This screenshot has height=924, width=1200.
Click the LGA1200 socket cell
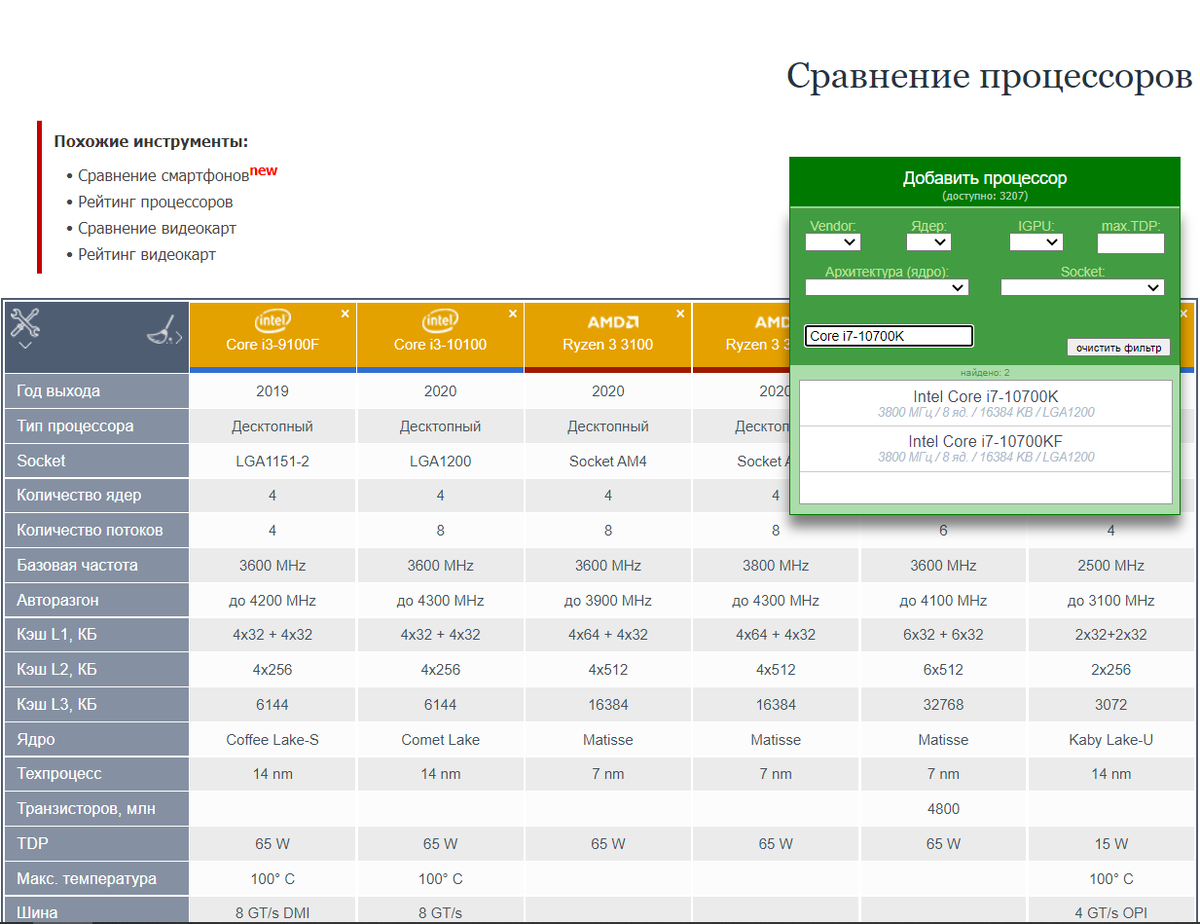pos(440,461)
